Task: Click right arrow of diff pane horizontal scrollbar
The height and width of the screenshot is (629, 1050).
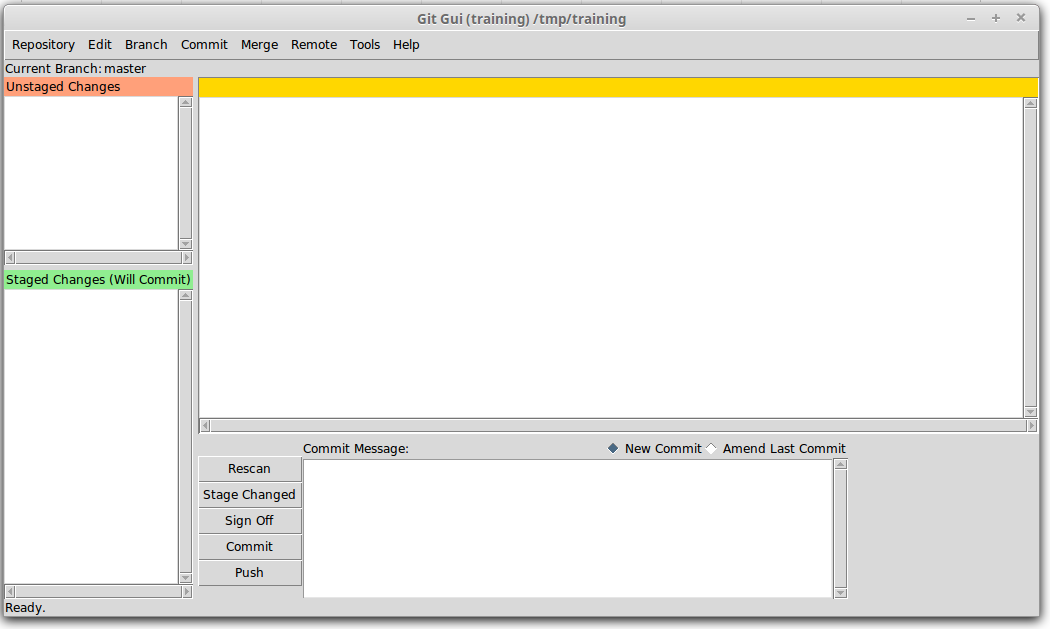Action: pos(1031,426)
